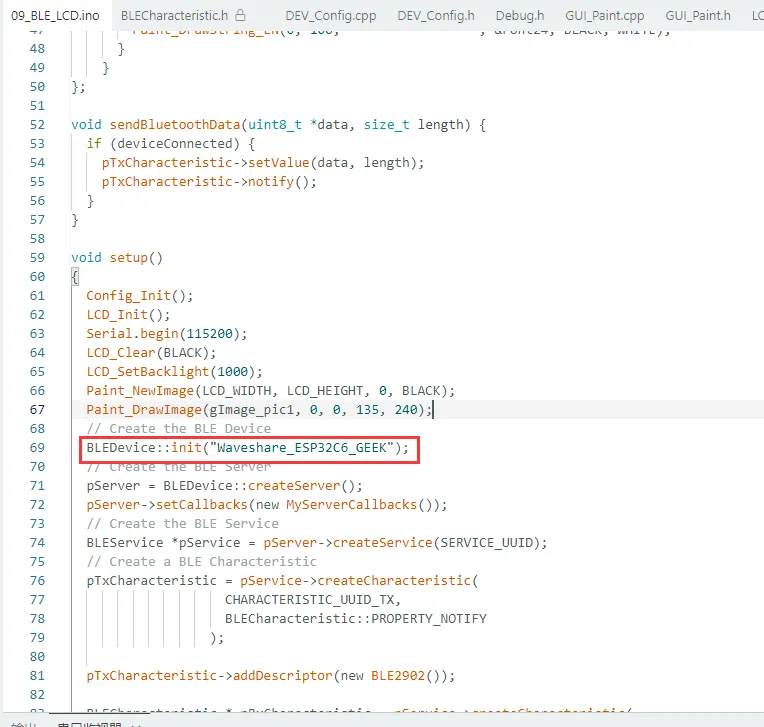This screenshot has height=727, width=764.
Task: Switch to the DEV_Config.cpp tab
Action: (330, 16)
